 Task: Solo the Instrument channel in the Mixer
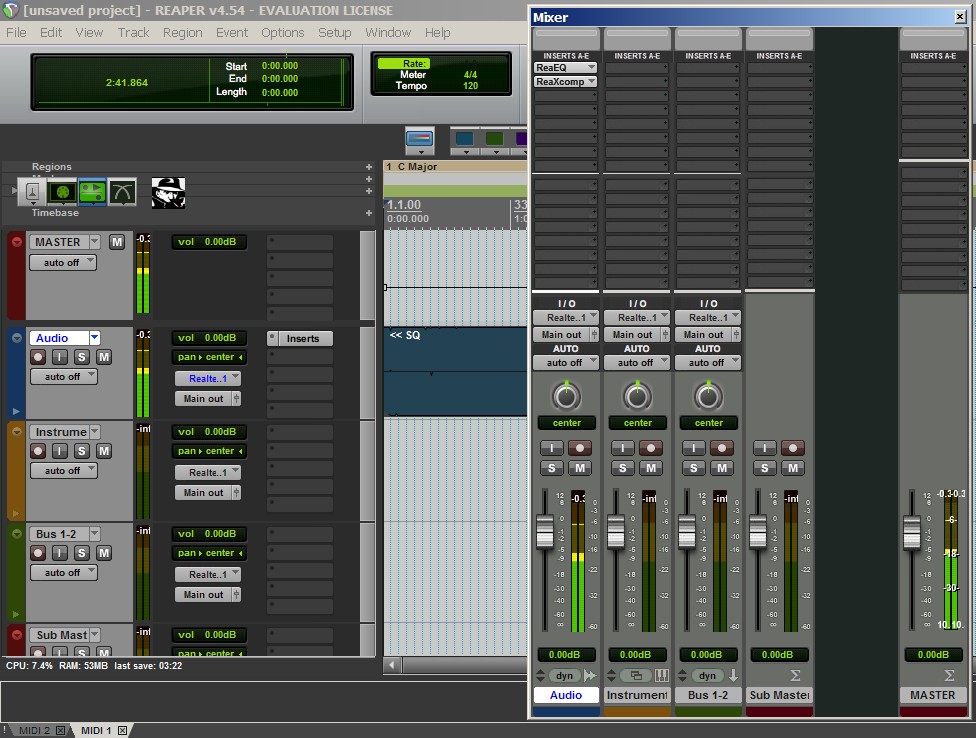point(623,468)
